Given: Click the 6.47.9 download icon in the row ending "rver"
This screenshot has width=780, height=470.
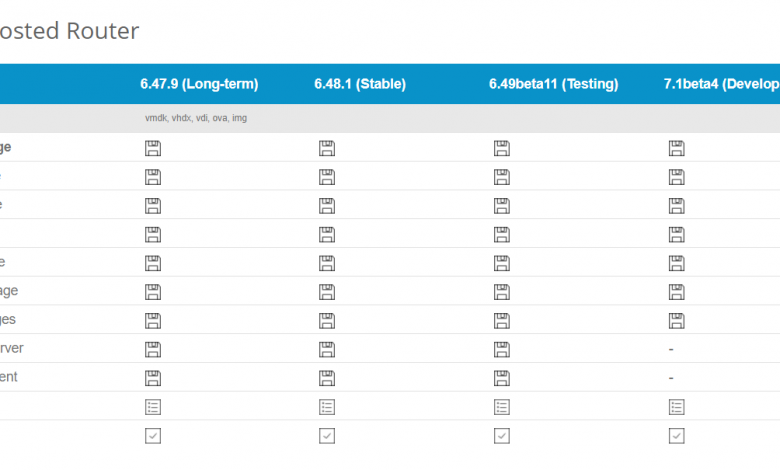Looking at the screenshot, I should tap(153, 349).
